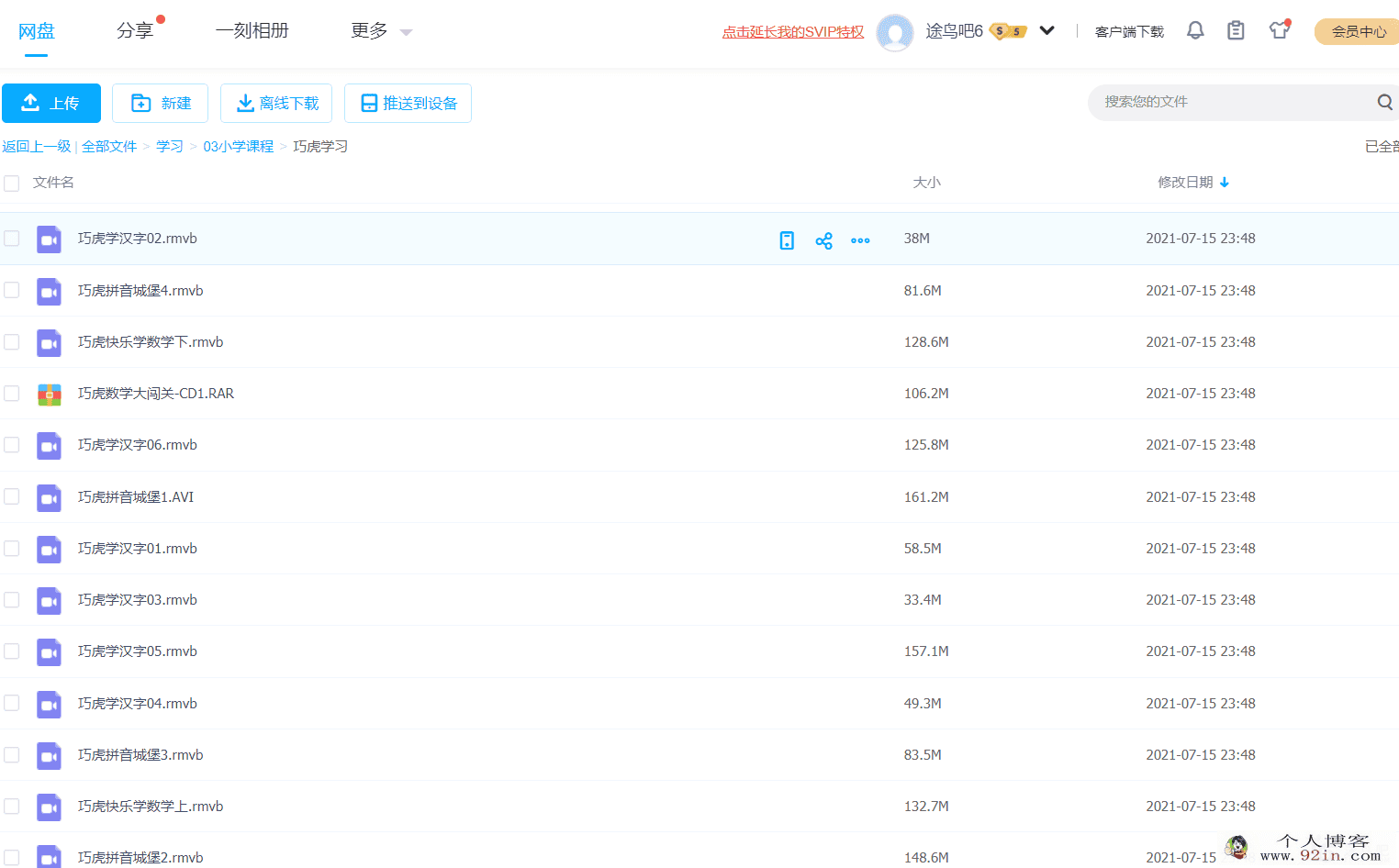This screenshot has width=1399, height=868.
Task: Select checkbox for 巧虎学汉字02.rmvb
Action: tap(12, 239)
